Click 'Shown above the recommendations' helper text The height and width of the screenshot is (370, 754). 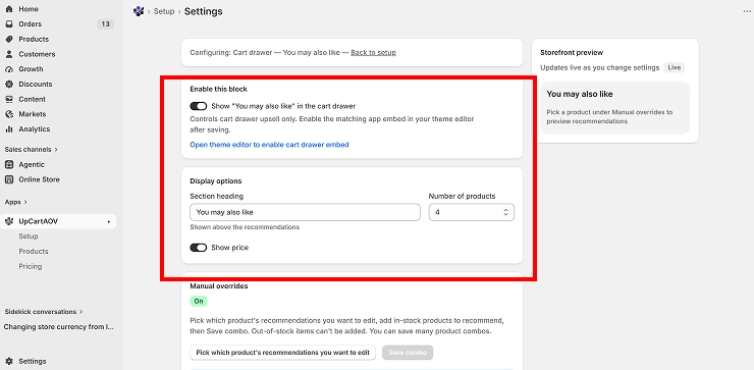(x=244, y=227)
